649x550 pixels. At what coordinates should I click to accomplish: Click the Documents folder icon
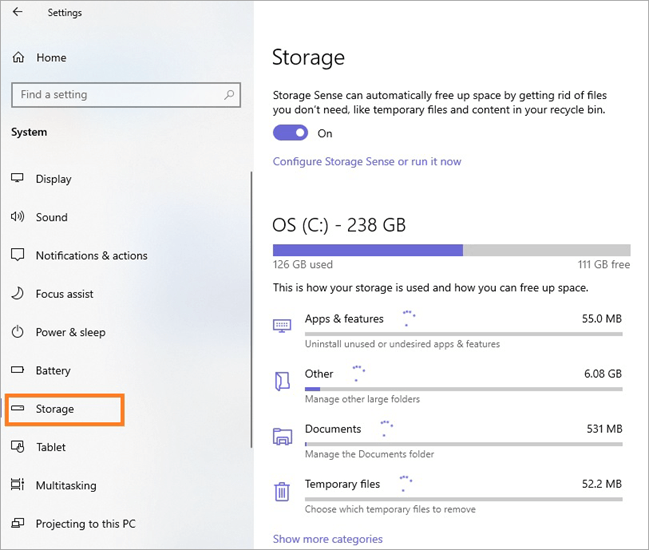pos(282,436)
